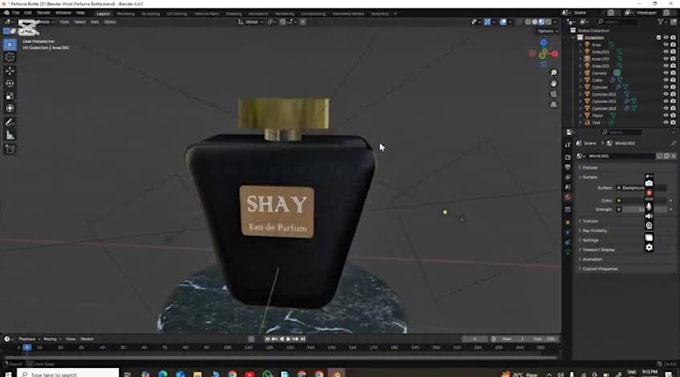Switch to the Modeling workspace tab
The width and height of the screenshot is (680, 377).
[x=125, y=14]
